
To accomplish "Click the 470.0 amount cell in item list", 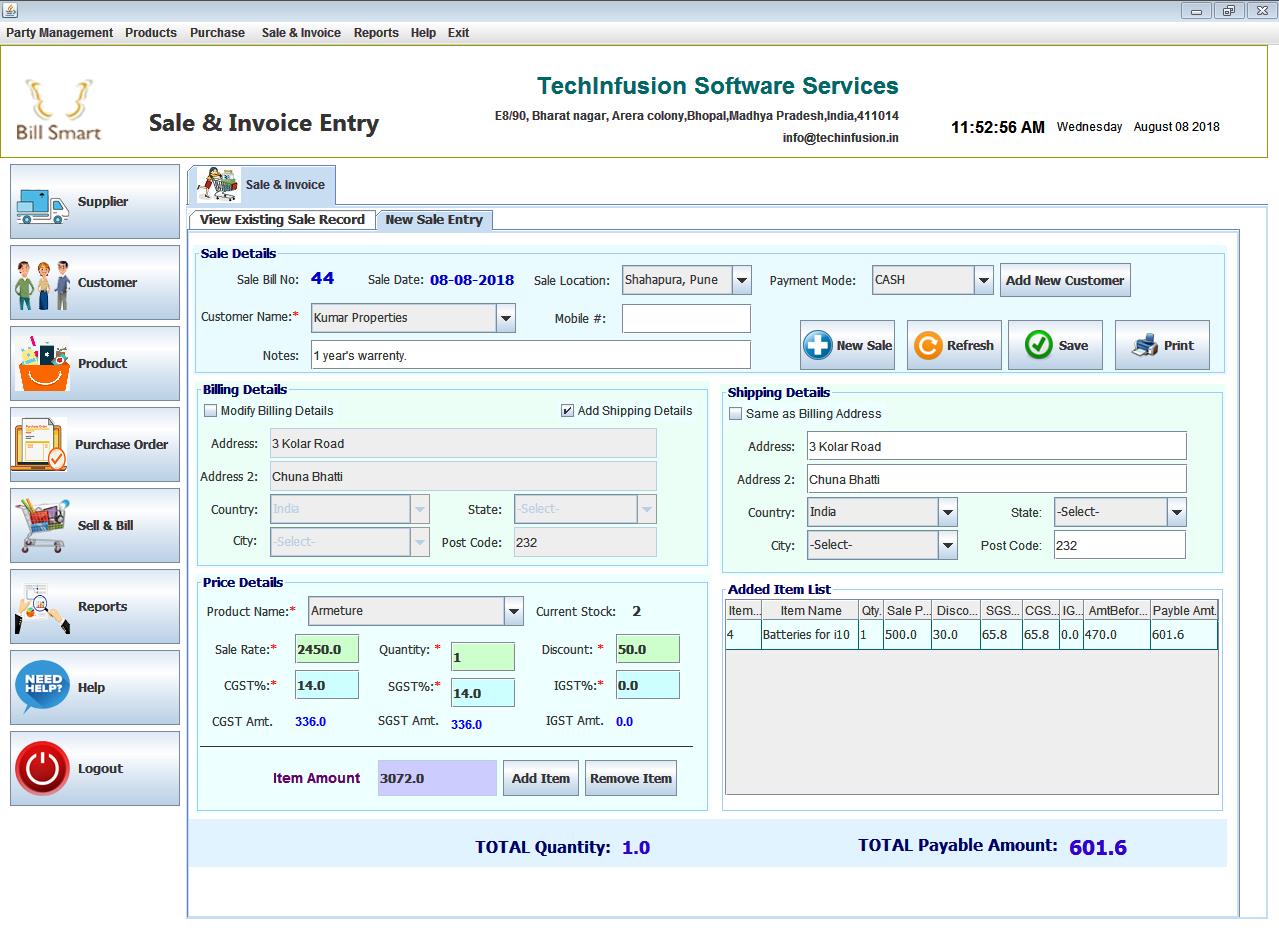I will click(x=1117, y=635).
